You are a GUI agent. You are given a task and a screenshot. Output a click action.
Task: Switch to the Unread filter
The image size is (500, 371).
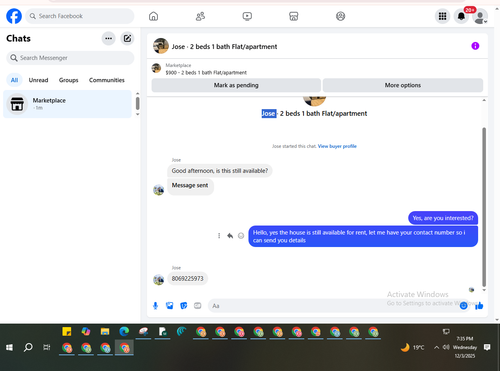pos(38,80)
